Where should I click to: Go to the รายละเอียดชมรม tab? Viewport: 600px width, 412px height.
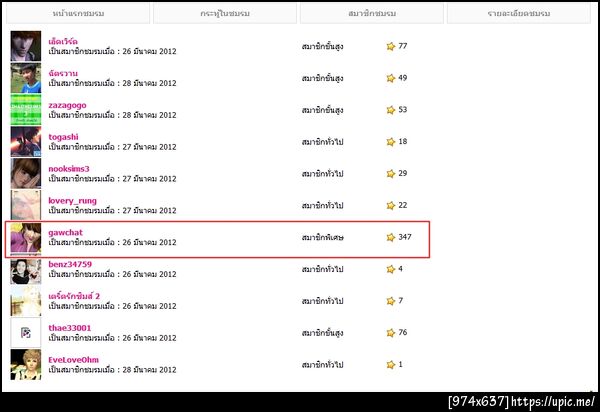click(519, 13)
